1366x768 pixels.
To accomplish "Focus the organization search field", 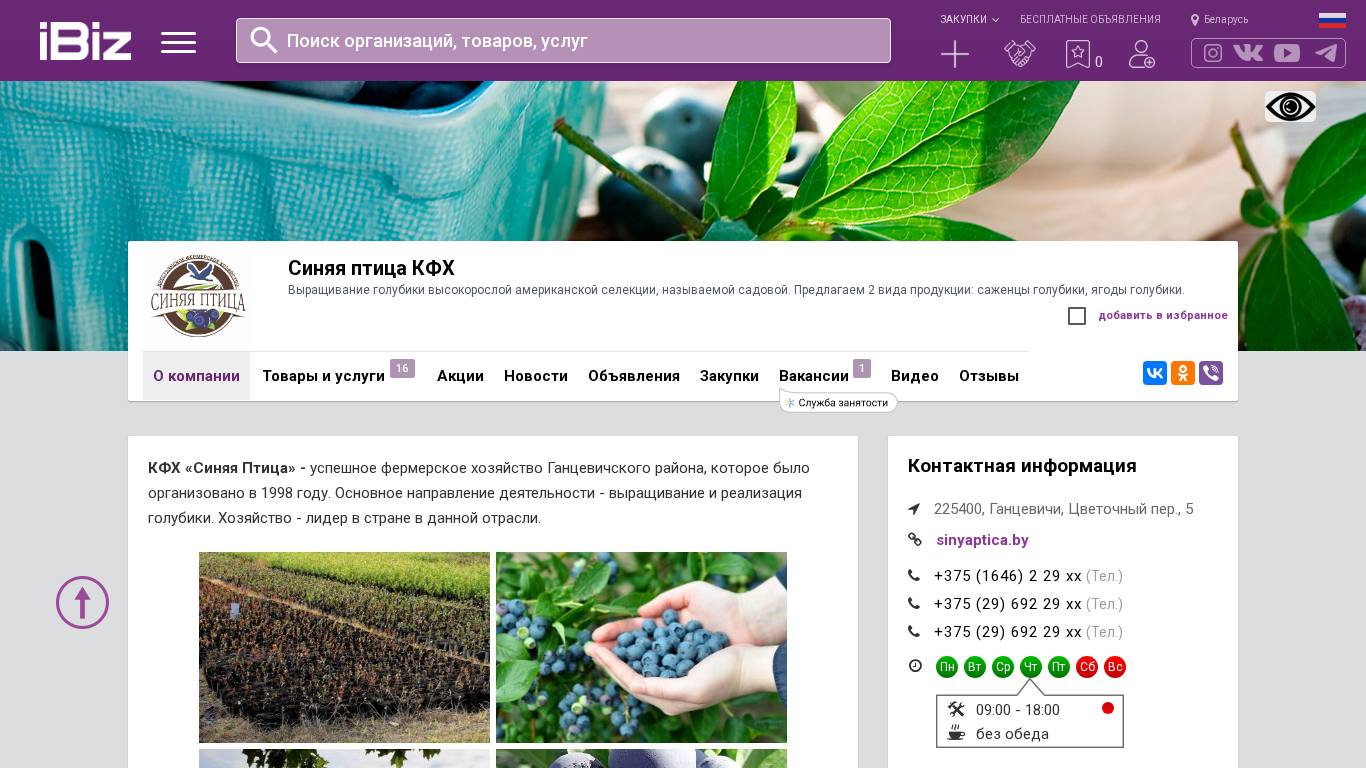I will pos(563,40).
